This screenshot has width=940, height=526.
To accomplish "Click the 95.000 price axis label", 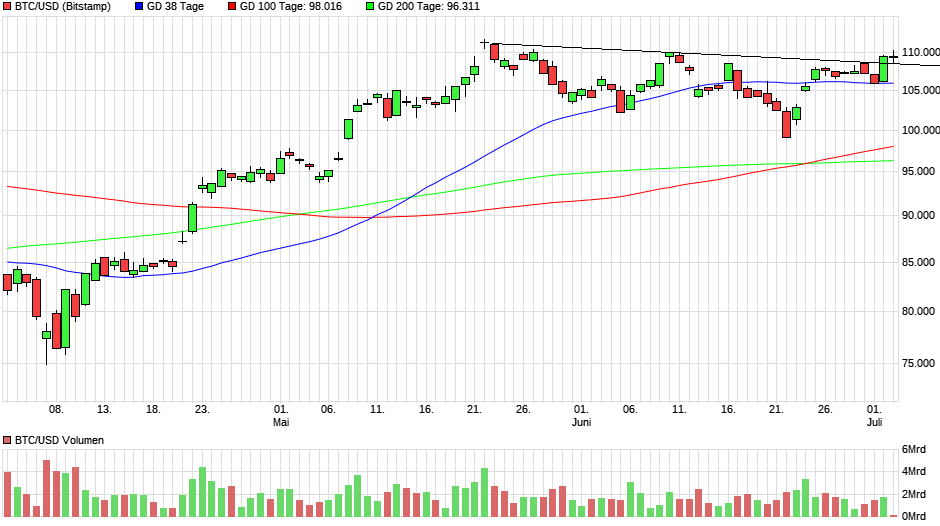I will pos(918,172).
